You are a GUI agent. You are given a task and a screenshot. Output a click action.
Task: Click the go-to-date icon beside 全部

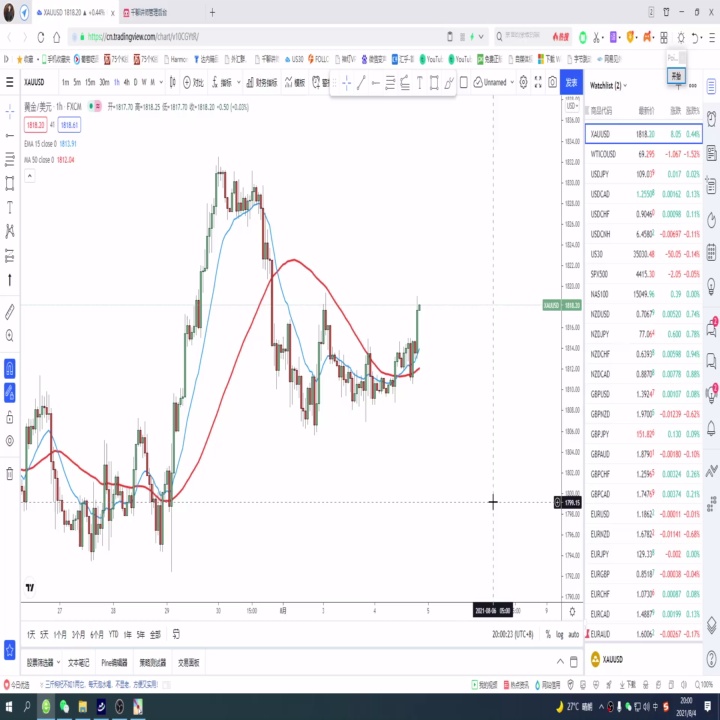tap(176, 634)
